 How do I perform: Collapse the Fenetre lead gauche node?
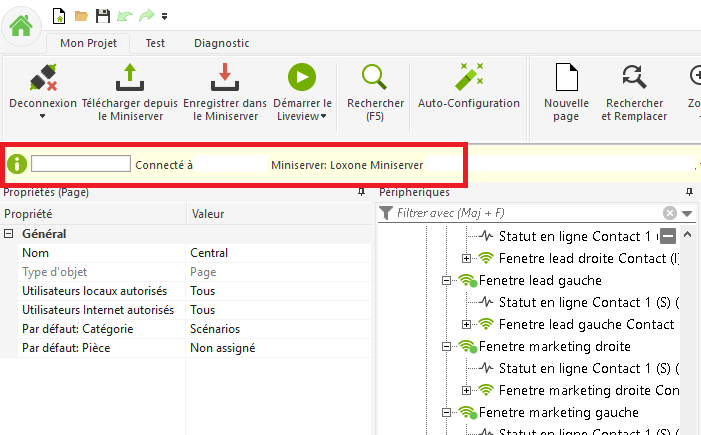[x=447, y=281]
